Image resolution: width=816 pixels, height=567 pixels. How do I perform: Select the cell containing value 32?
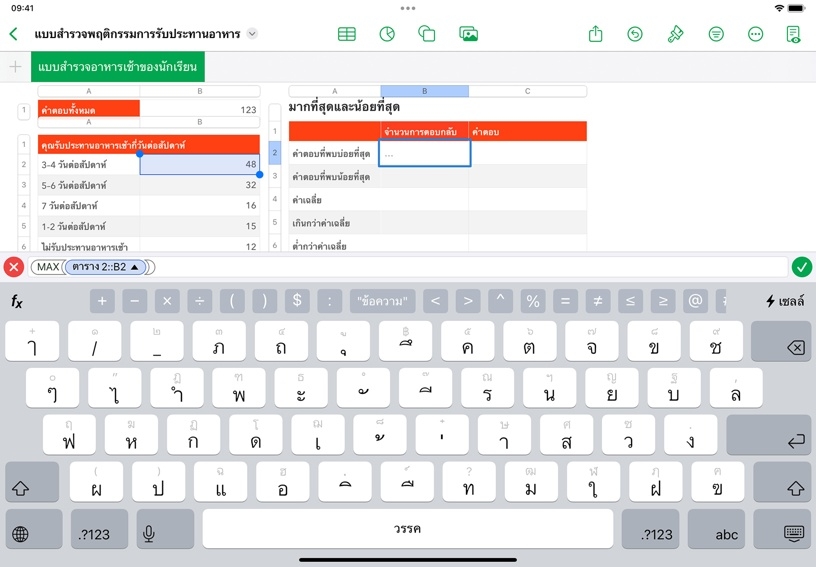(199, 185)
